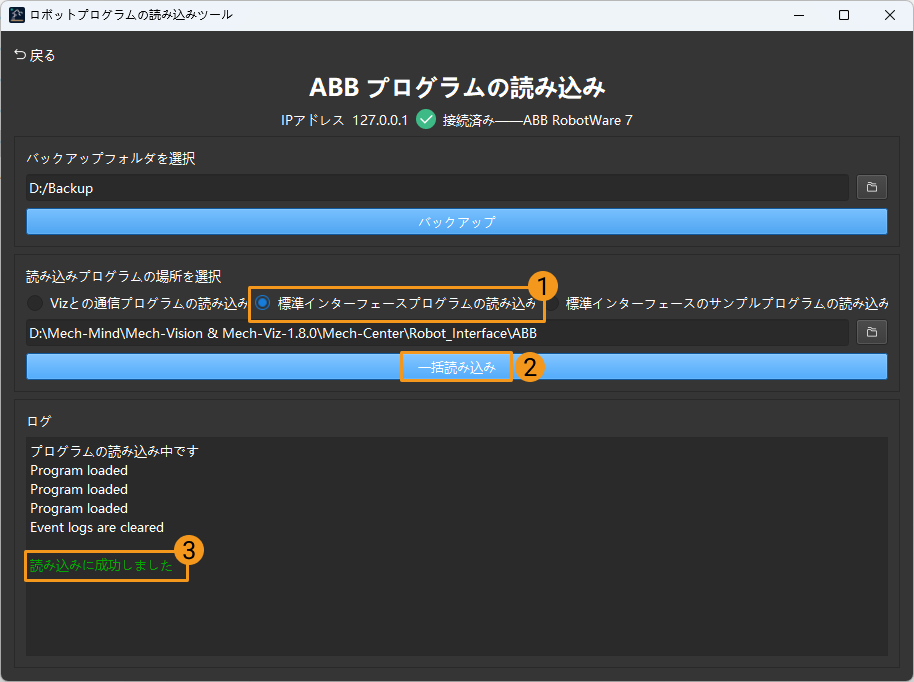This screenshot has width=914, height=682.
Task: Open folder browser for backup folder
Action: [x=871, y=187]
